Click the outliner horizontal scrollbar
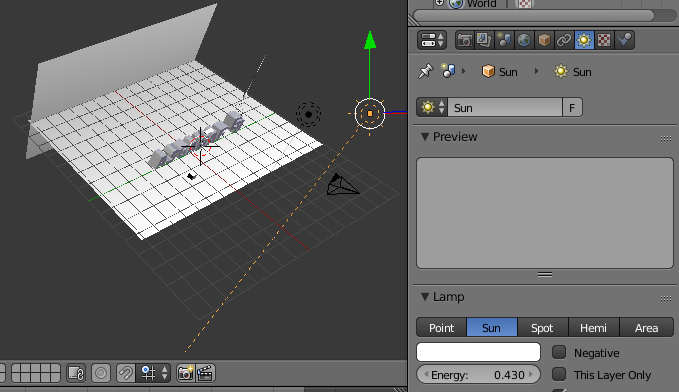This screenshot has height=392, width=679. coord(534,16)
